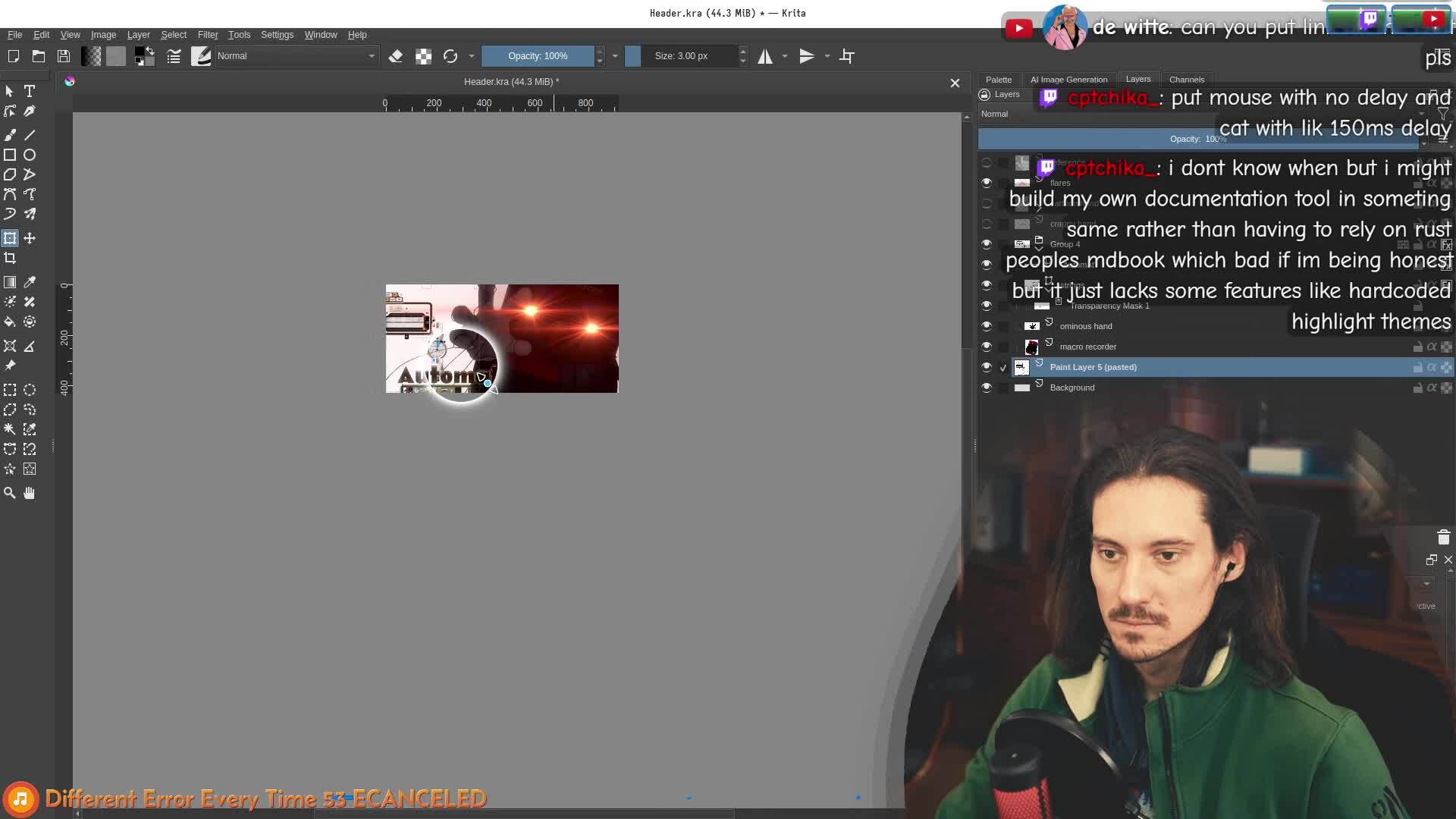
Task: Adjust the brush Opacity slider
Action: pyautogui.click(x=538, y=56)
